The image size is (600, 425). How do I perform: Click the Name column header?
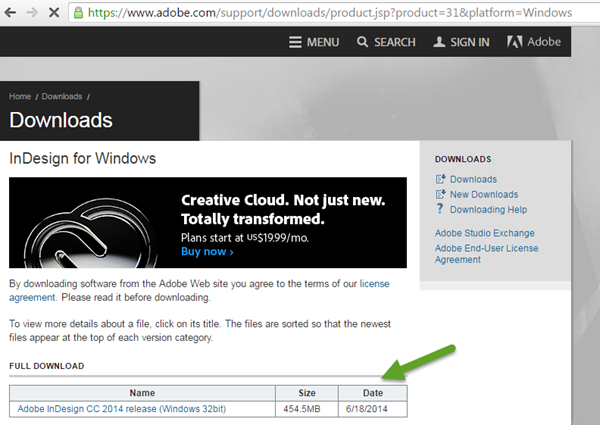142,393
